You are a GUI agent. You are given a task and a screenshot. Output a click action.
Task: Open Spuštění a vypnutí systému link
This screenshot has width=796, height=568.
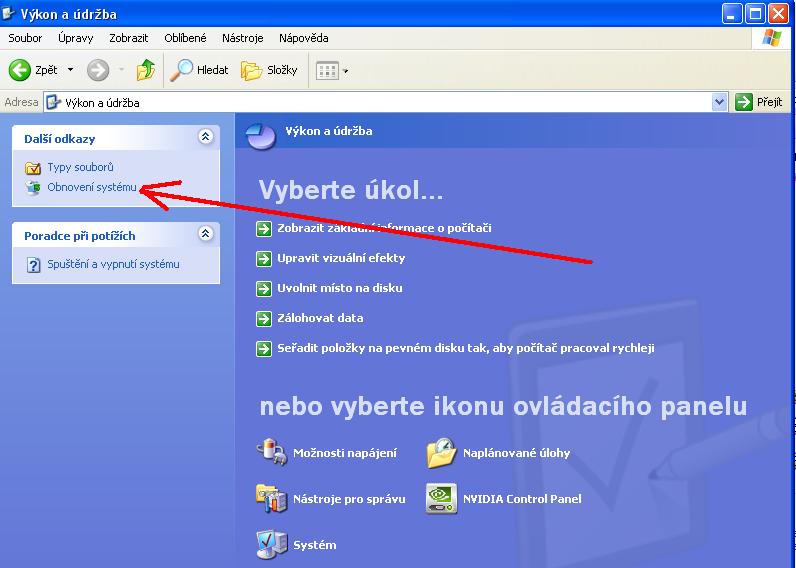pos(113,264)
